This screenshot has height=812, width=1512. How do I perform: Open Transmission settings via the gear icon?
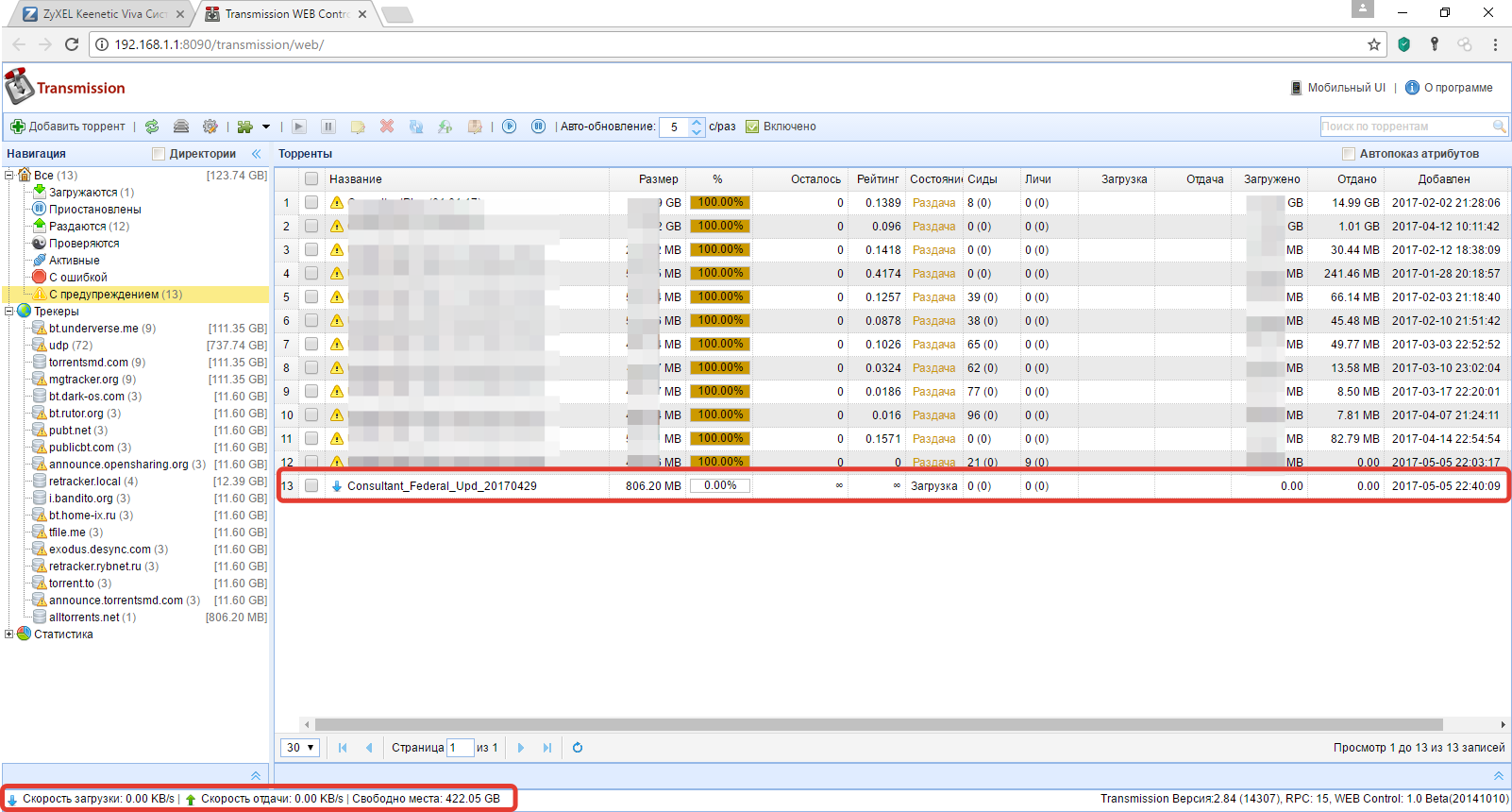[x=210, y=127]
